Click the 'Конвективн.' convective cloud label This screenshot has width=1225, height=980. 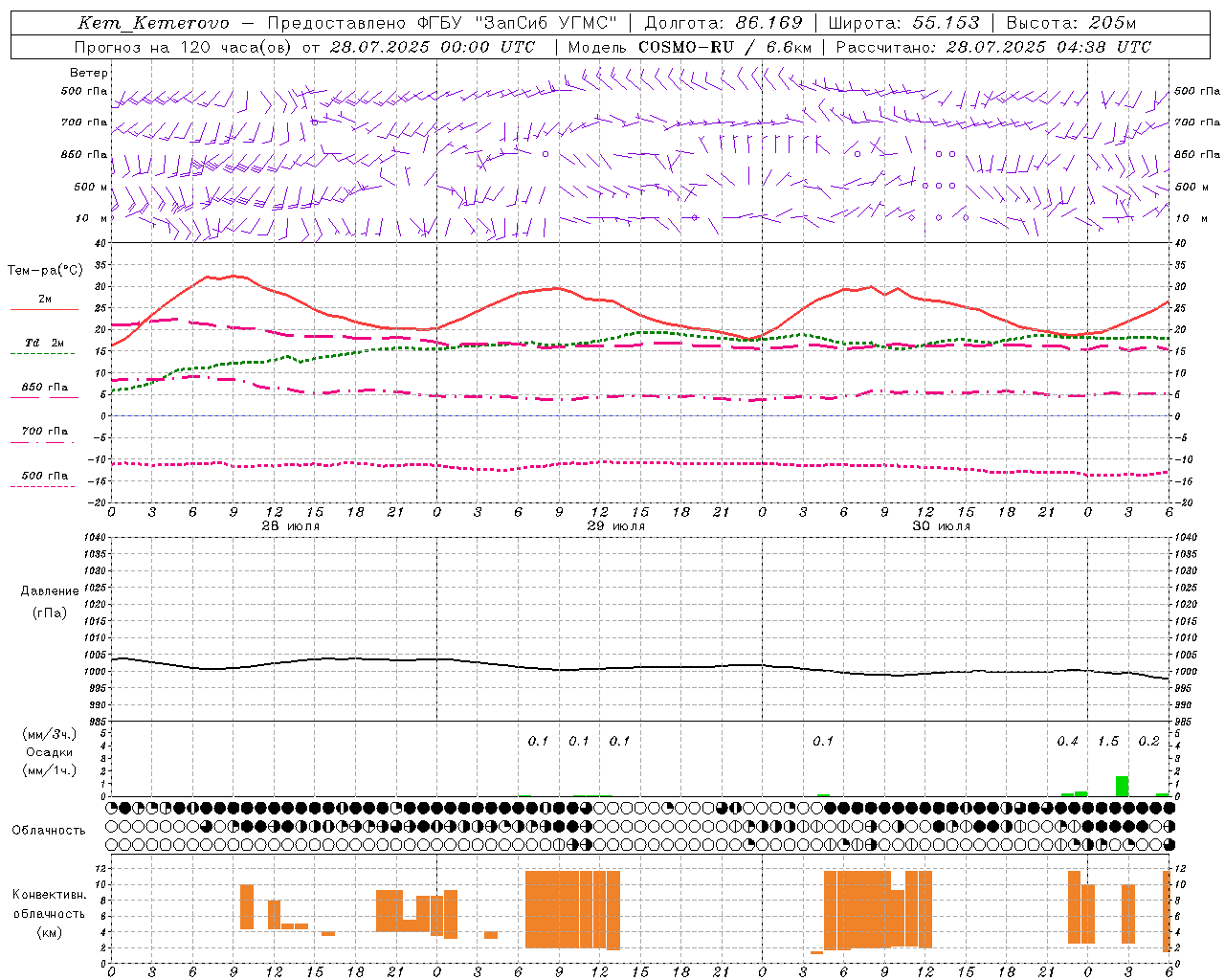click(x=49, y=895)
